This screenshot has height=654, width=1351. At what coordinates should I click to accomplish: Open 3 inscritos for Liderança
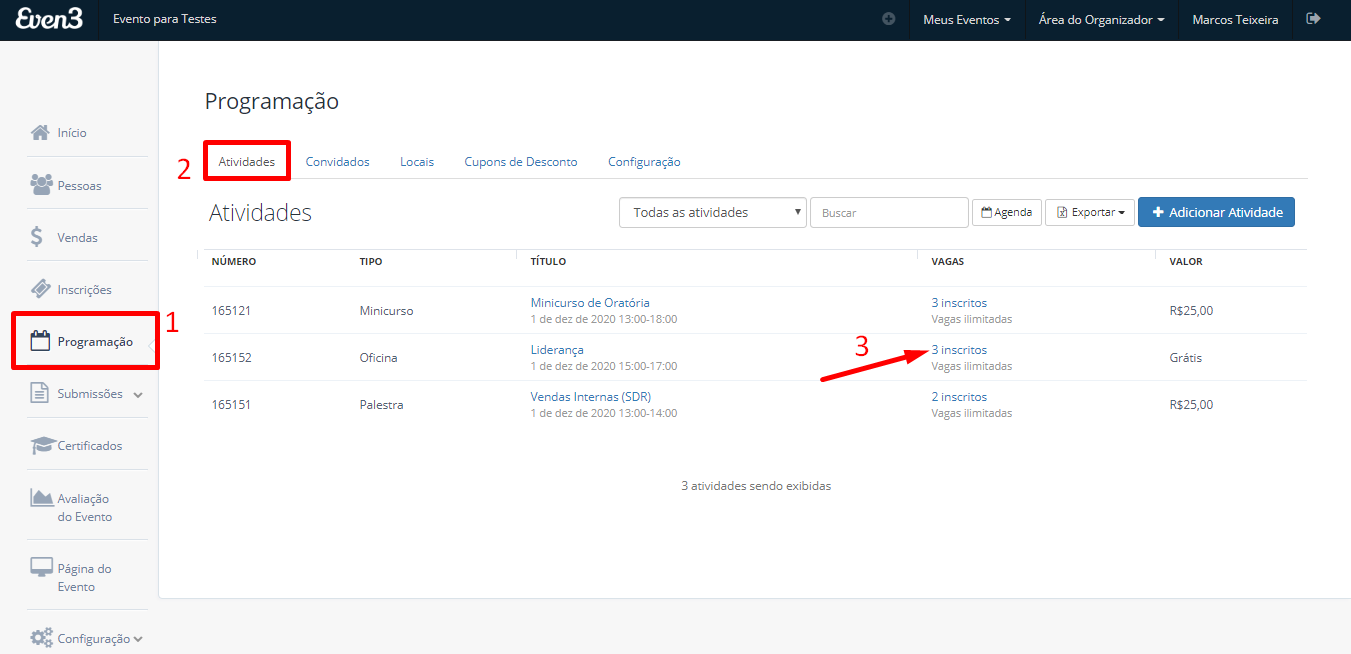(x=959, y=349)
